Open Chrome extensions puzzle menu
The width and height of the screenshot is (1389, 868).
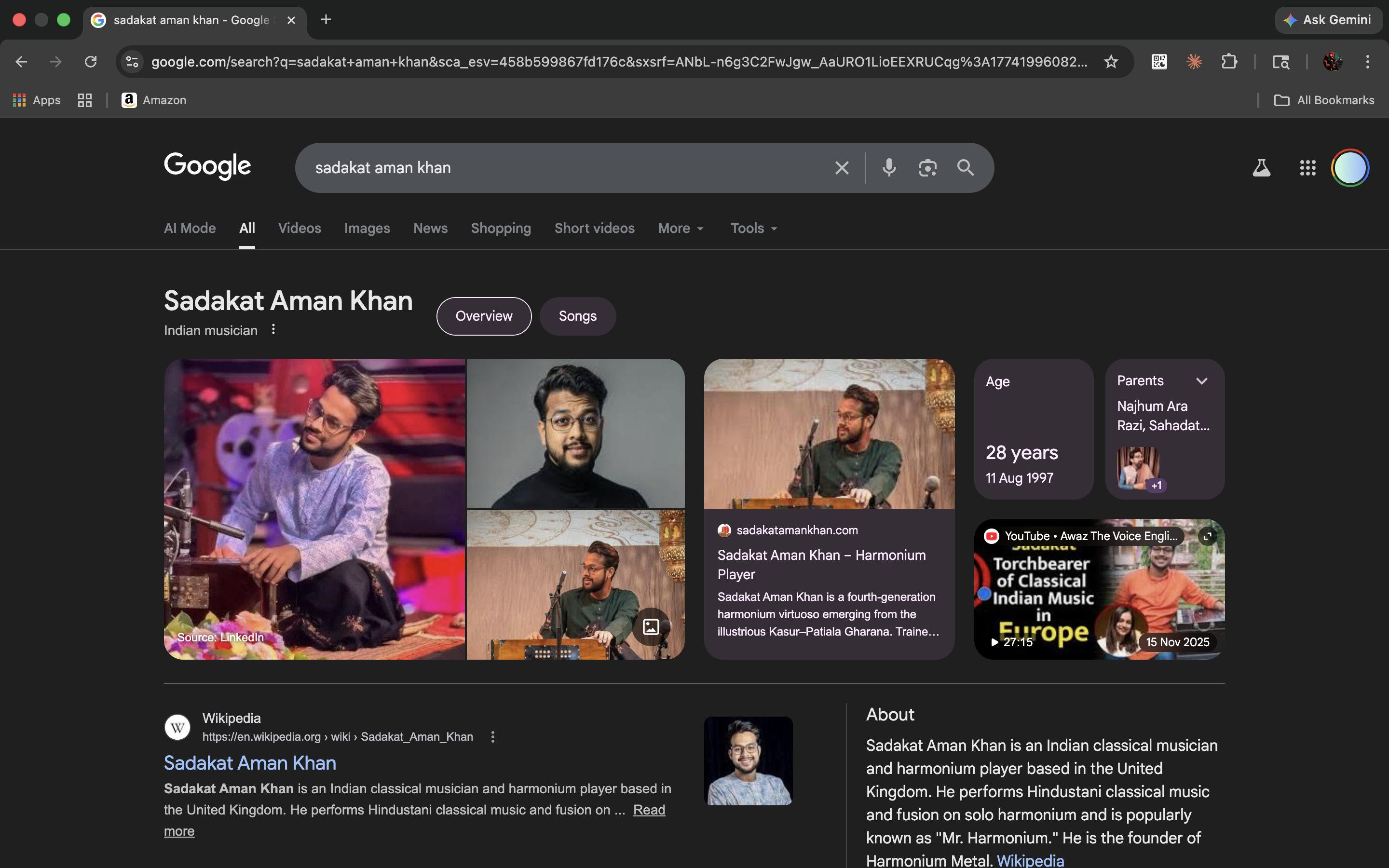(1230, 61)
